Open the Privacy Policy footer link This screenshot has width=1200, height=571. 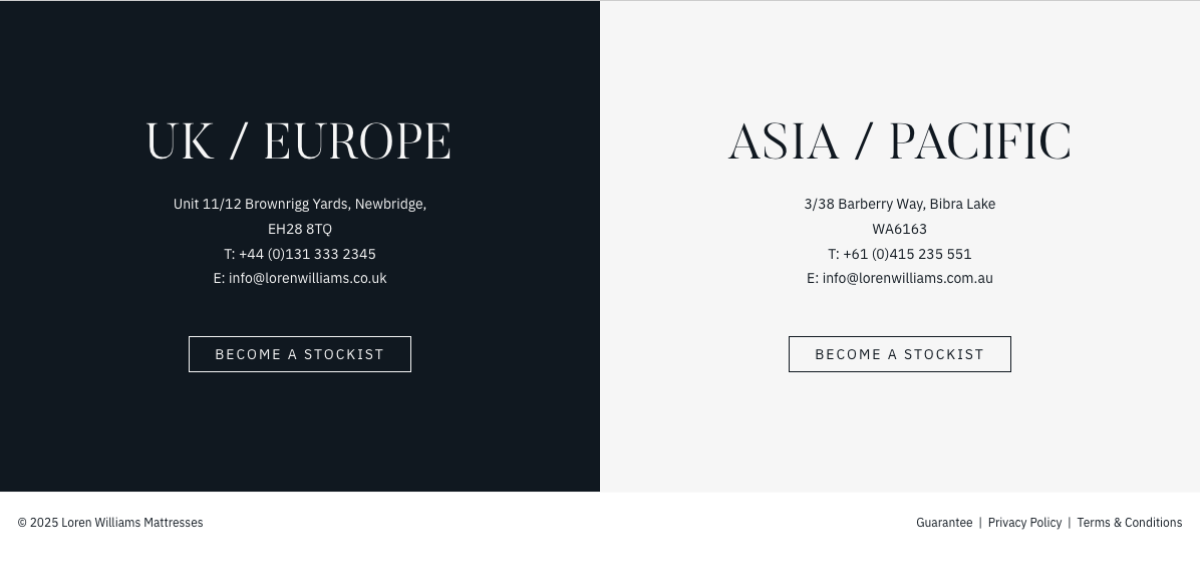pyautogui.click(x=1025, y=522)
